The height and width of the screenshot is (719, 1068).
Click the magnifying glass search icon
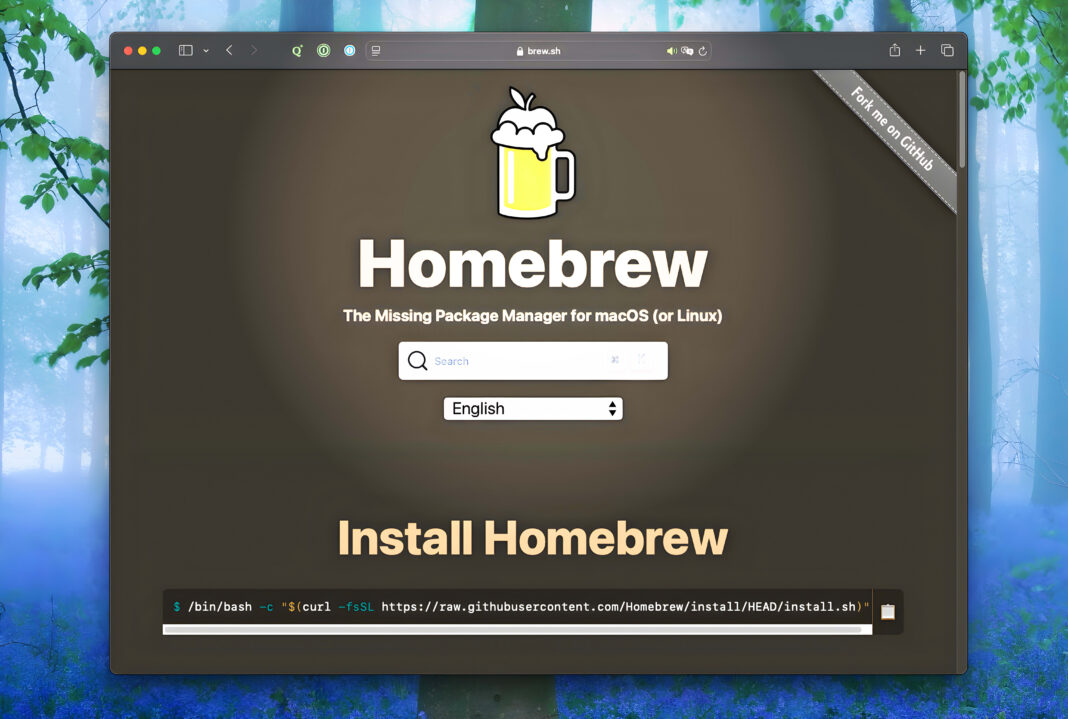coord(418,360)
